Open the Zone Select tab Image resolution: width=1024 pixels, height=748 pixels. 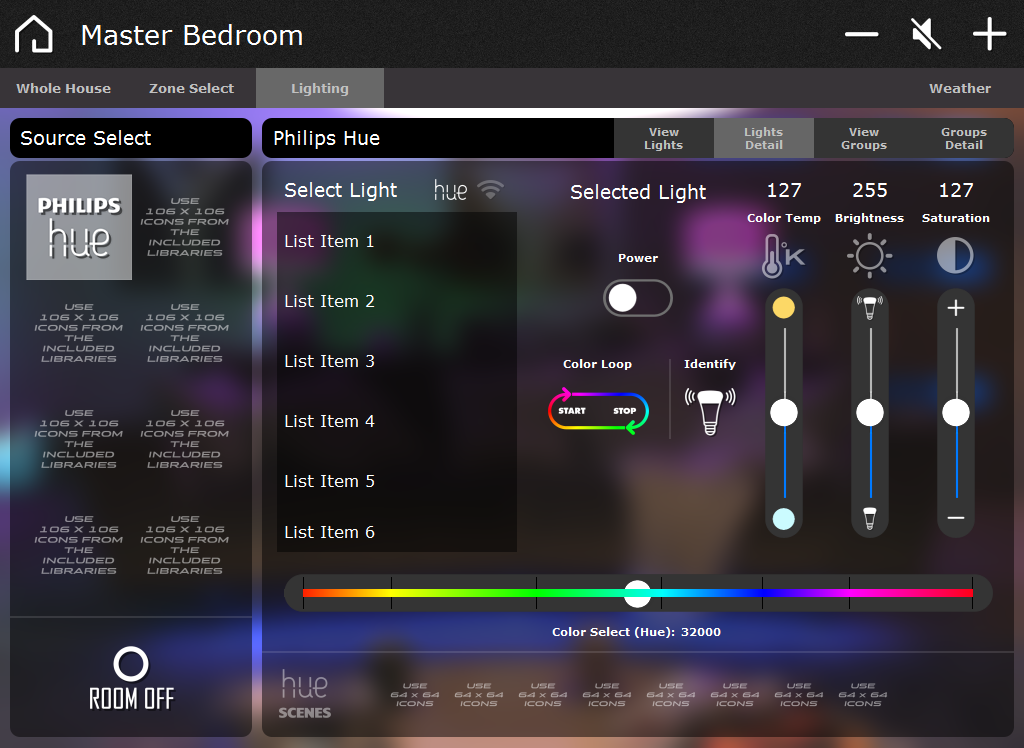(x=191, y=88)
